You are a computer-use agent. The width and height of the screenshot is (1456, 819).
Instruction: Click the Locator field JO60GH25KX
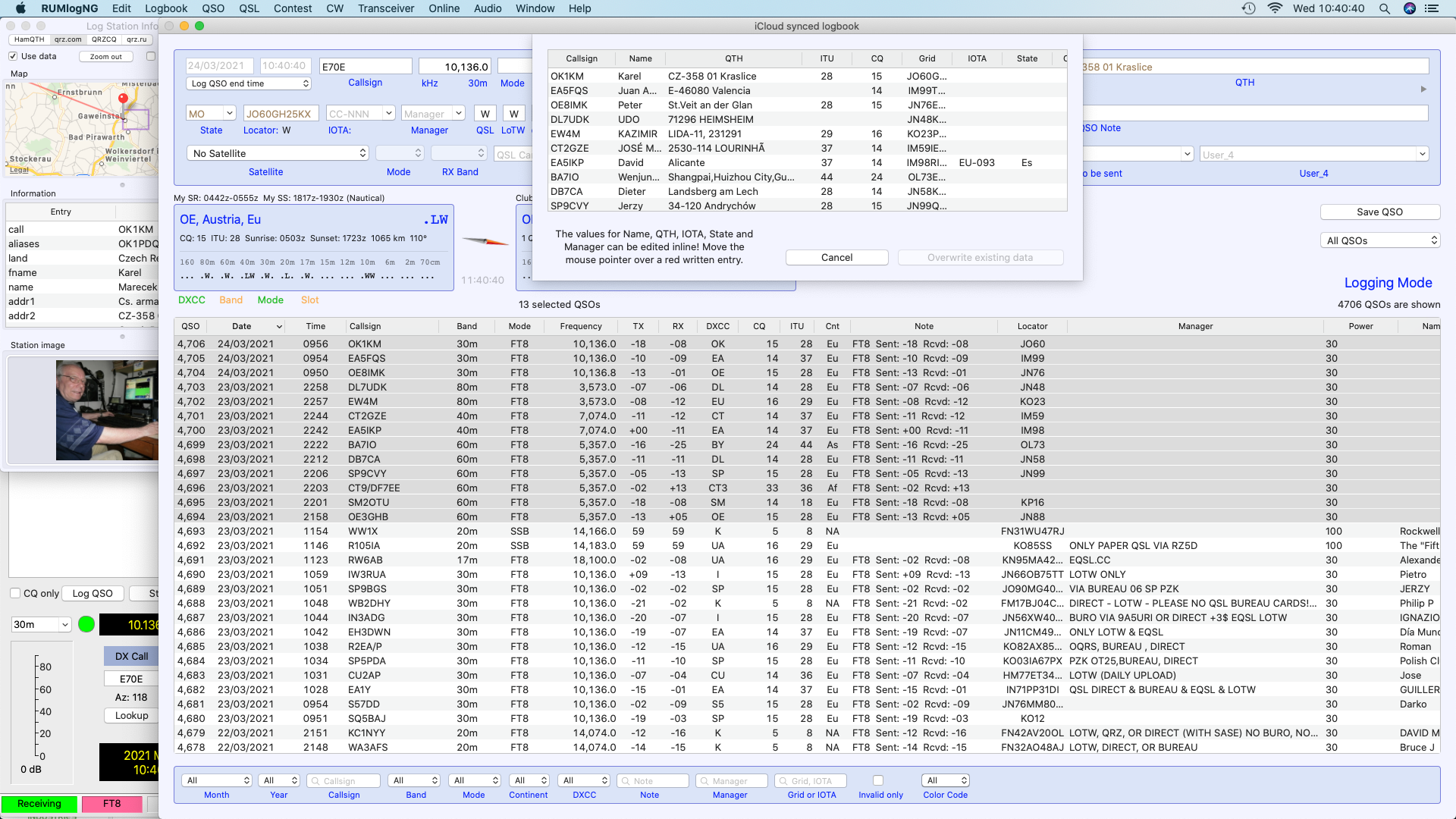coord(281,114)
